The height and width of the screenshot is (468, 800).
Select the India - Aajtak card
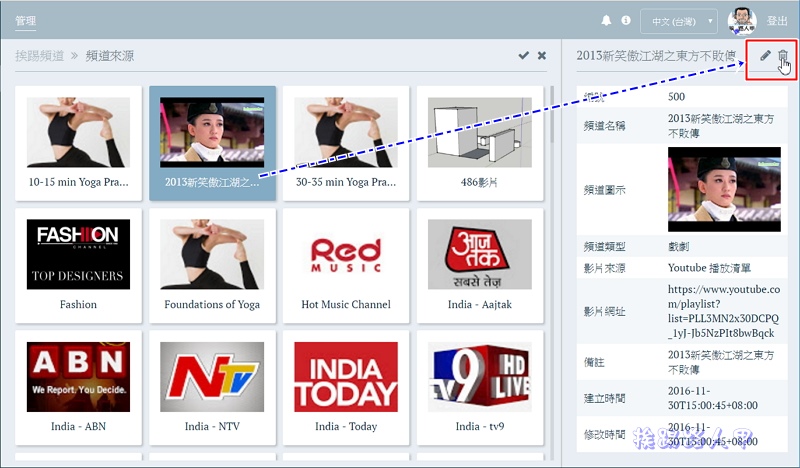(x=480, y=265)
